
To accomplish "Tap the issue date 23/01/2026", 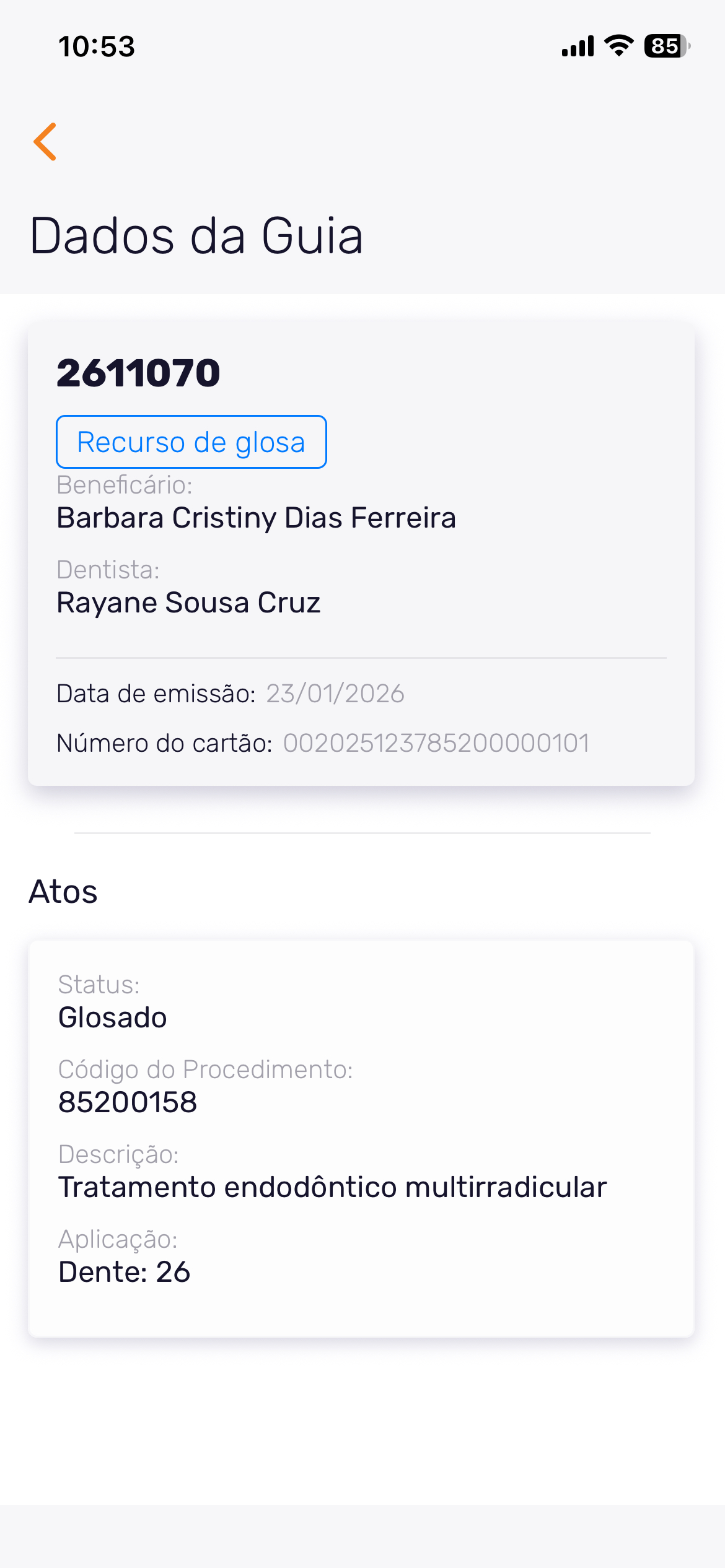I will 335,694.
